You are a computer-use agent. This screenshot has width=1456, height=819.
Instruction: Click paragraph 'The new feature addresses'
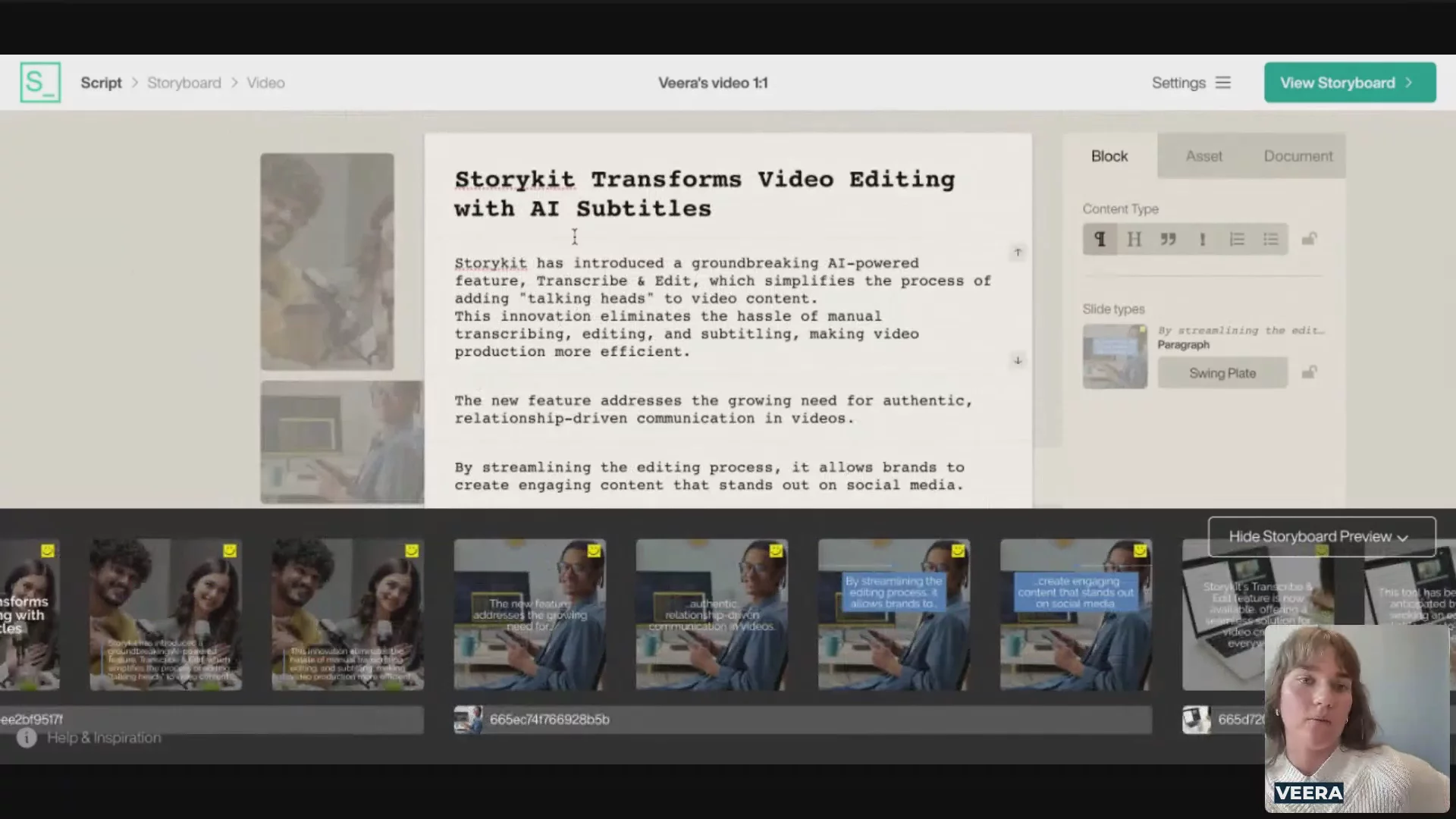[714, 409]
